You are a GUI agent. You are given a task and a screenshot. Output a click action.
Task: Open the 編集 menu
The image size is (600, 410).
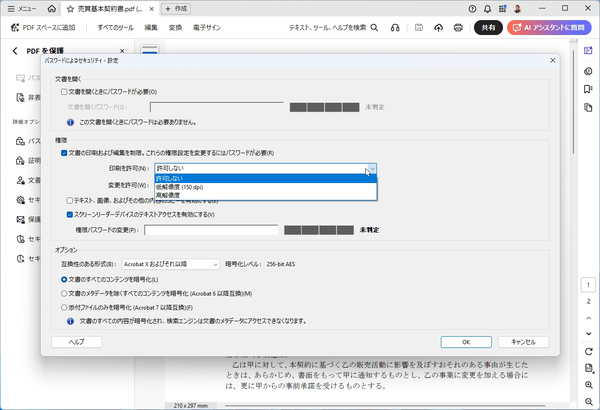[x=151, y=28]
